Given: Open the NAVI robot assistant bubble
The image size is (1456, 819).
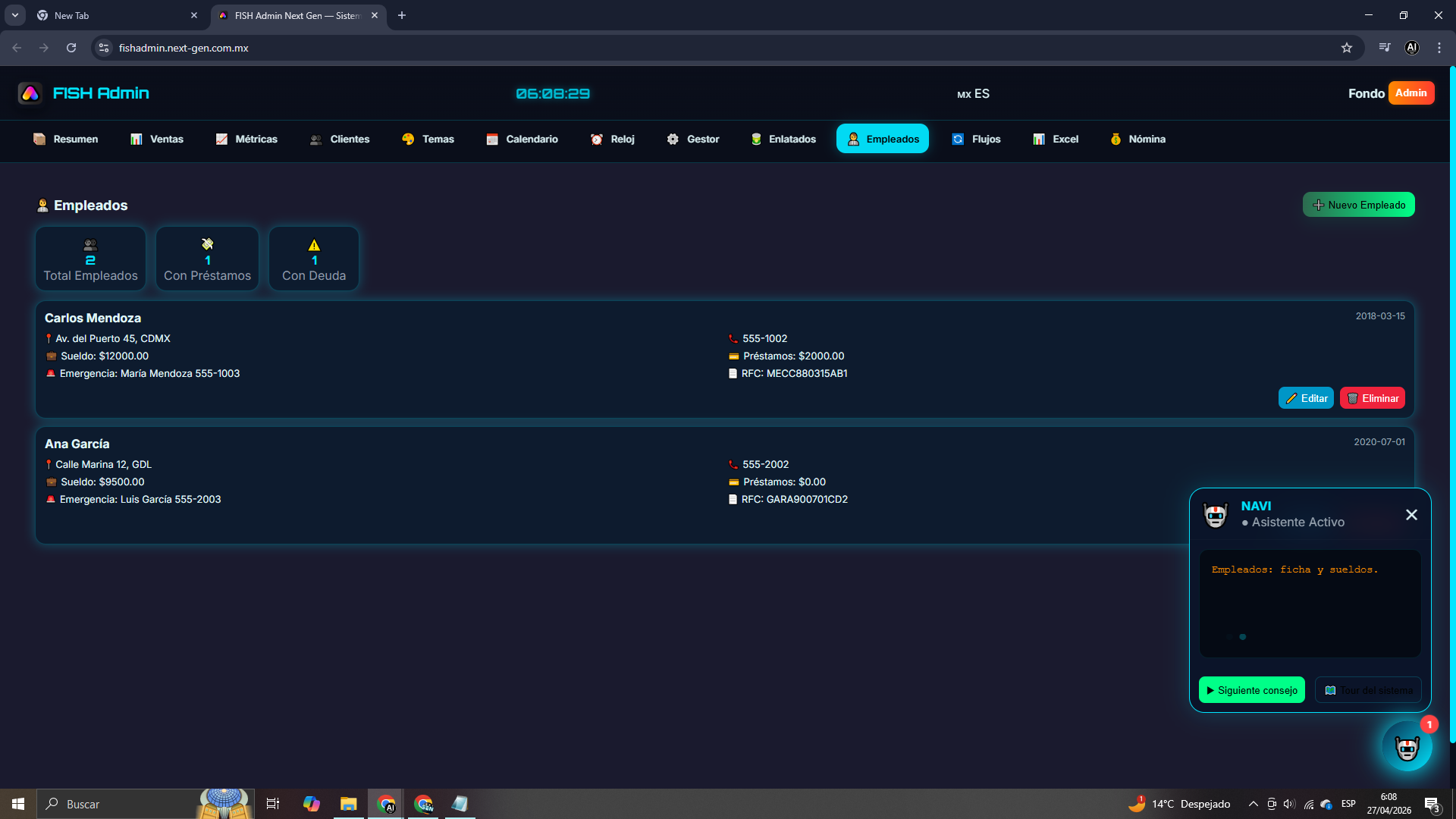Looking at the screenshot, I should [x=1407, y=747].
